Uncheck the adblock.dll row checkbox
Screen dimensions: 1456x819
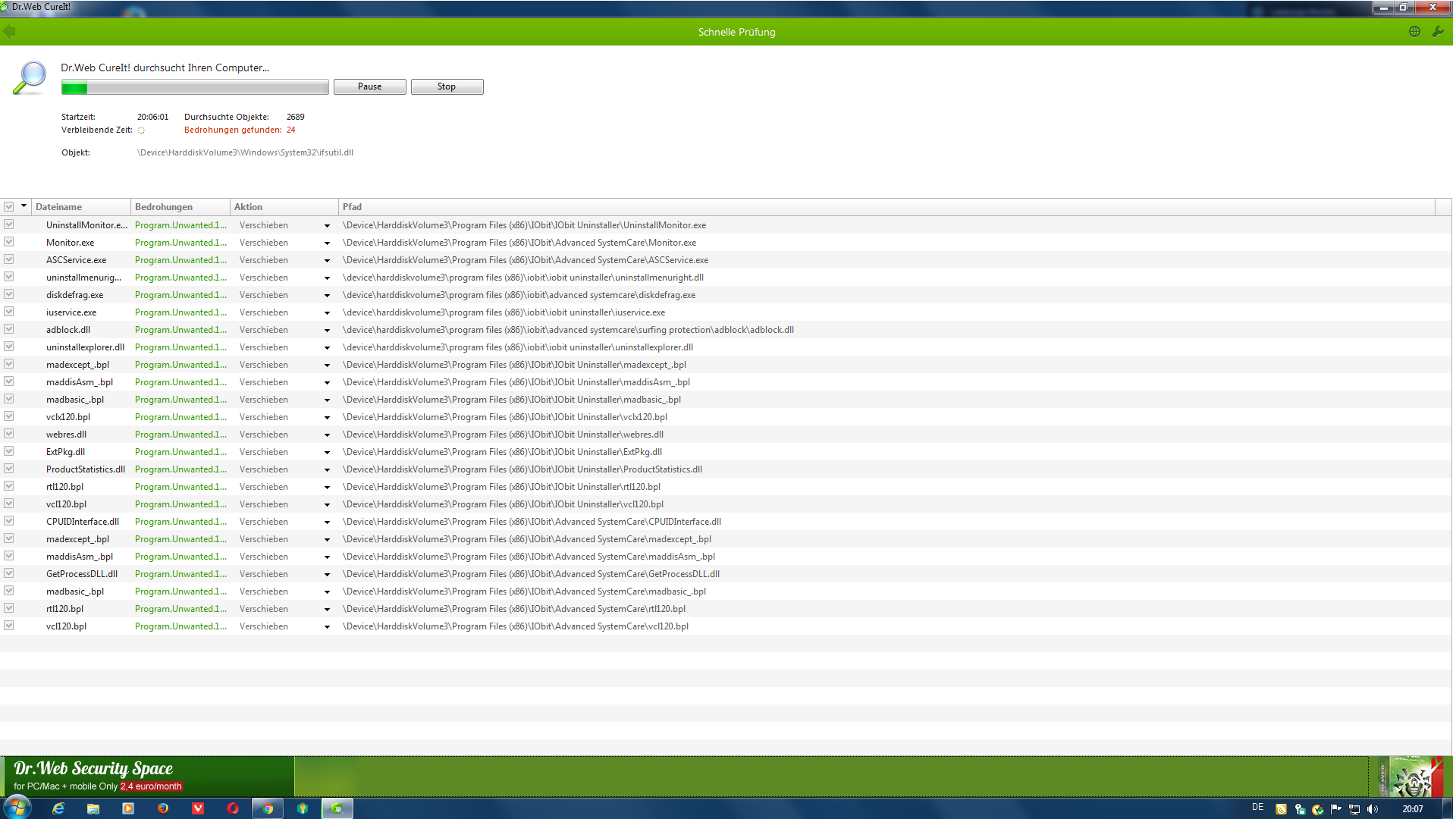(x=9, y=329)
